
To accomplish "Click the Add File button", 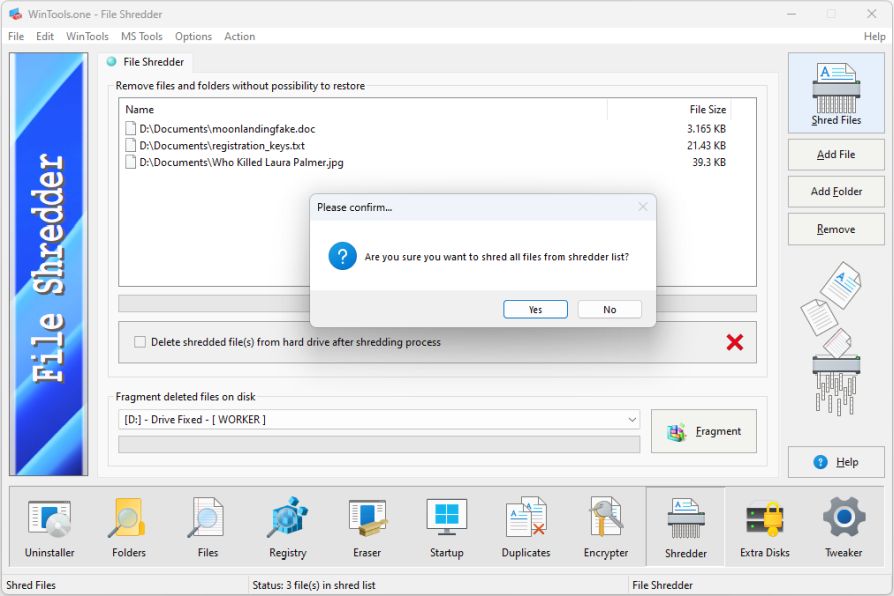I will click(x=836, y=155).
